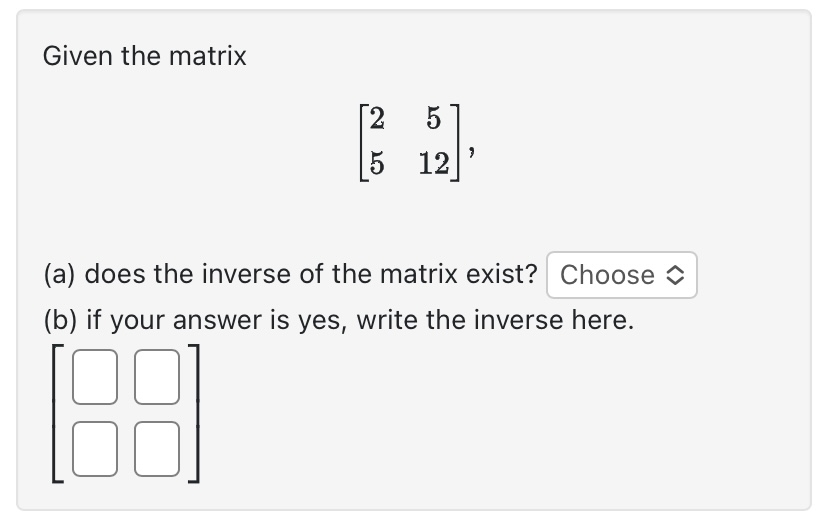
Task: Click the 'Given the matrix' heading text
Action: point(145,56)
